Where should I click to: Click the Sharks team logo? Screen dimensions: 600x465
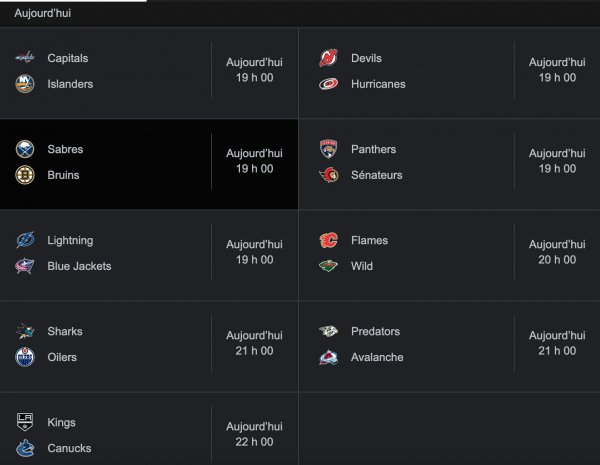click(x=25, y=331)
